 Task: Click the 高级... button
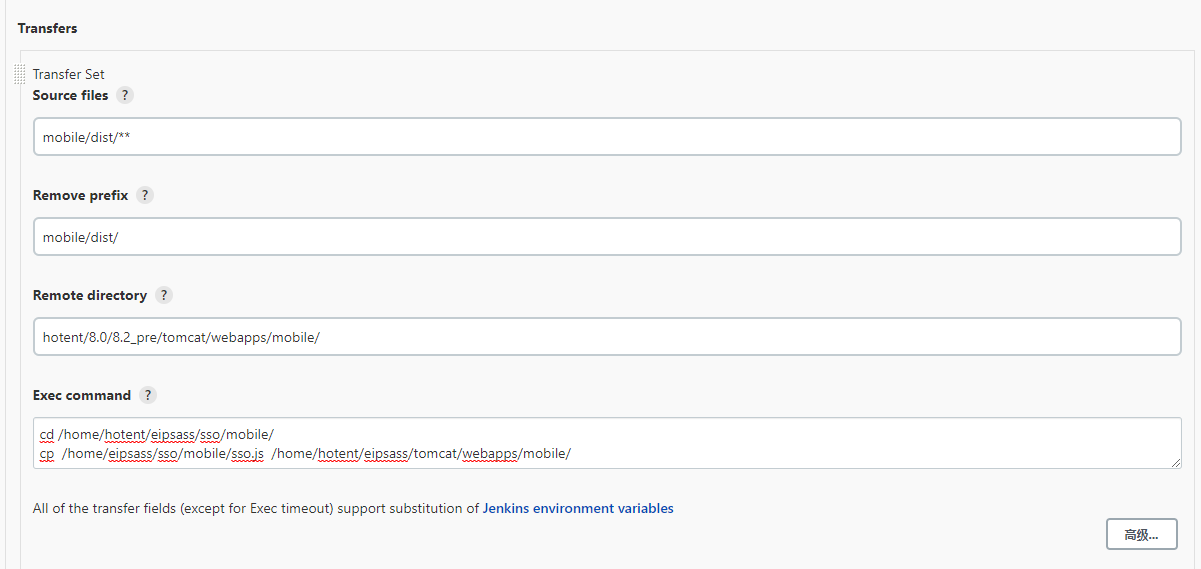pyautogui.click(x=1141, y=534)
